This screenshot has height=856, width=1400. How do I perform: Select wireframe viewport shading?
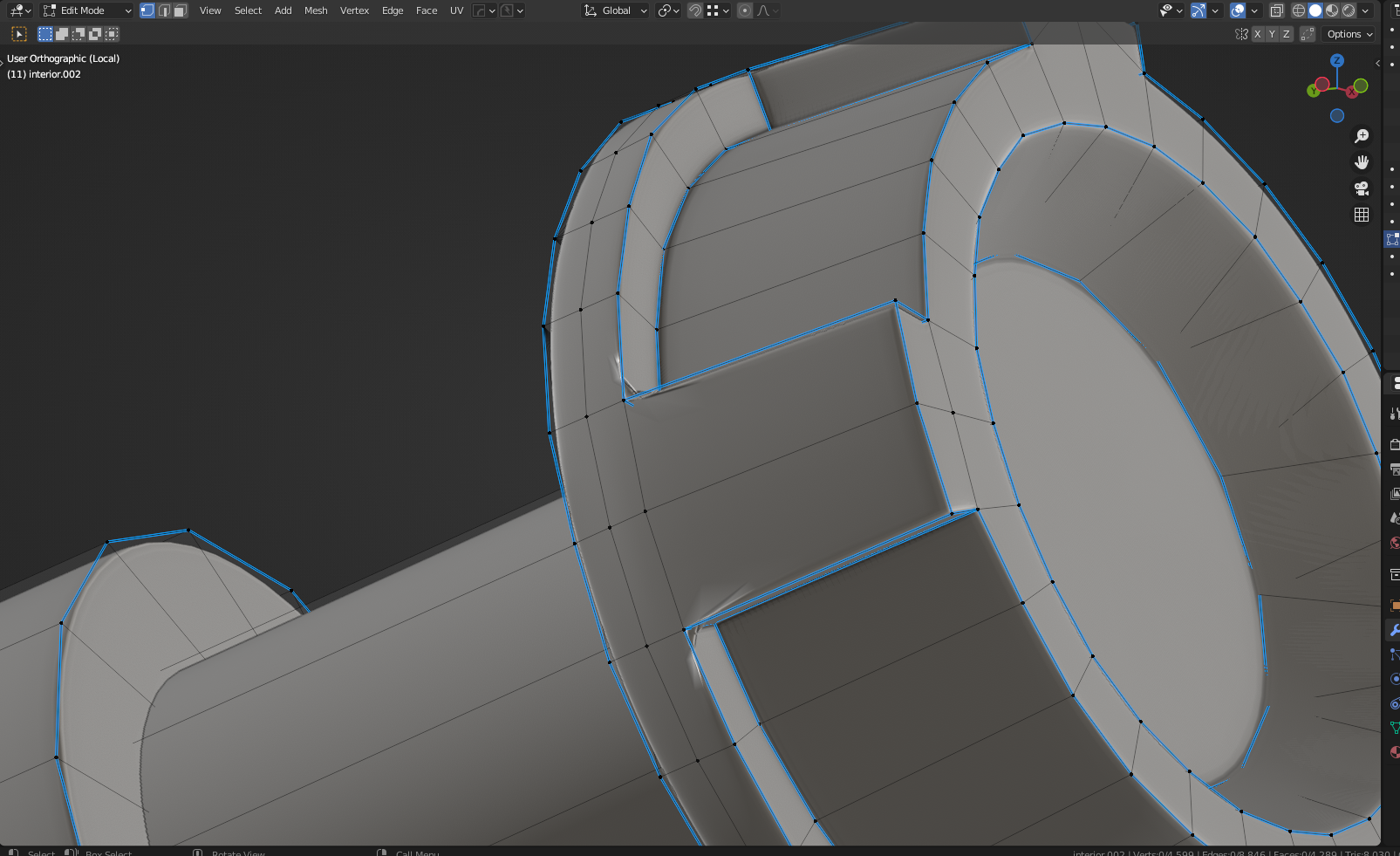pyautogui.click(x=1299, y=10)
